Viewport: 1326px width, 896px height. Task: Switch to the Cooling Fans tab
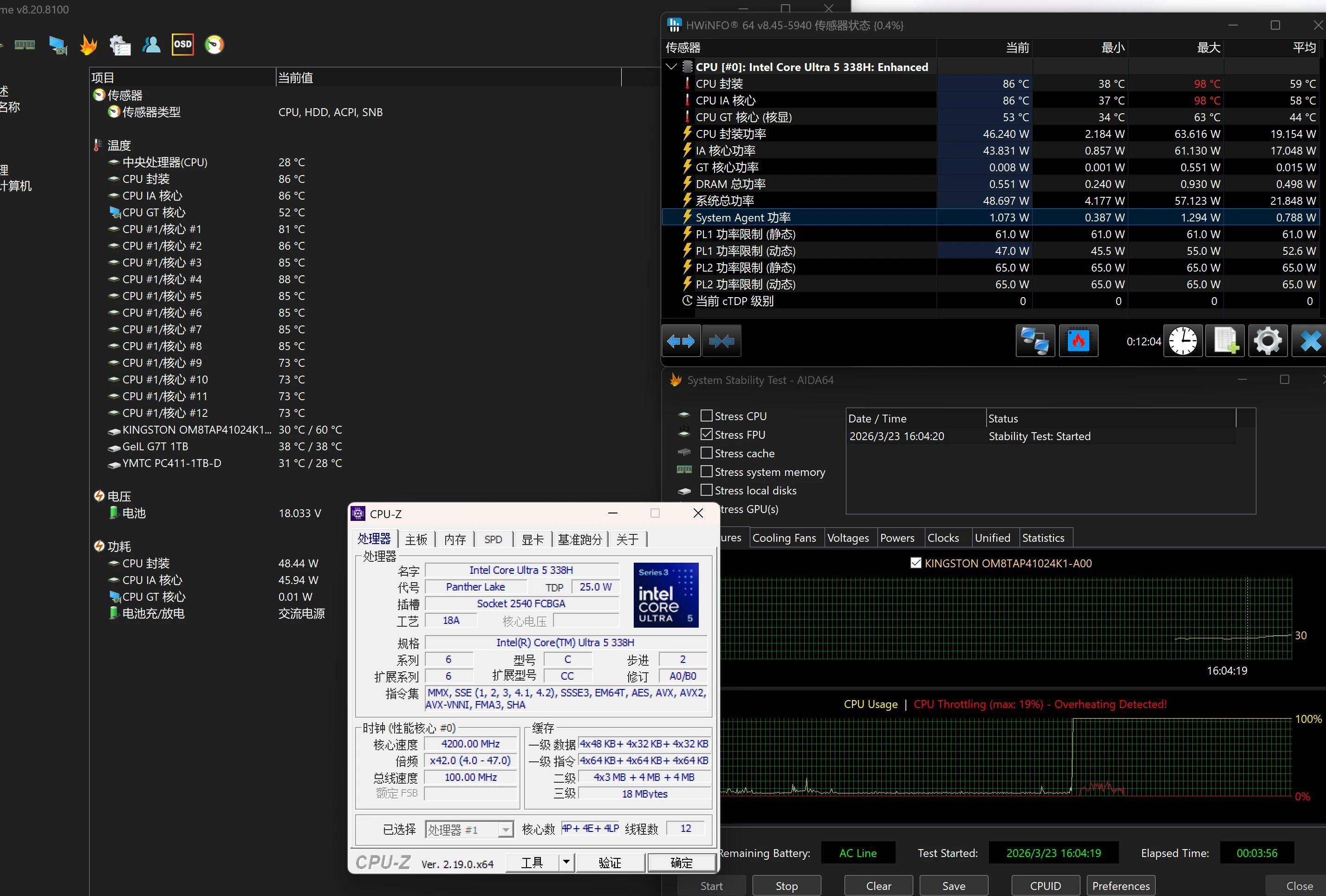(x=784, y=538)
